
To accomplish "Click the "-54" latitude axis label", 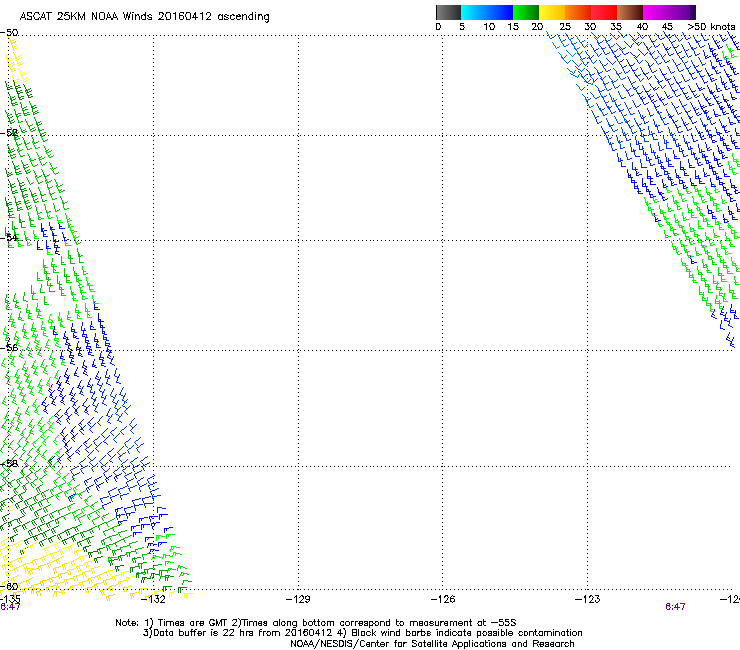I will click(9, 237).
